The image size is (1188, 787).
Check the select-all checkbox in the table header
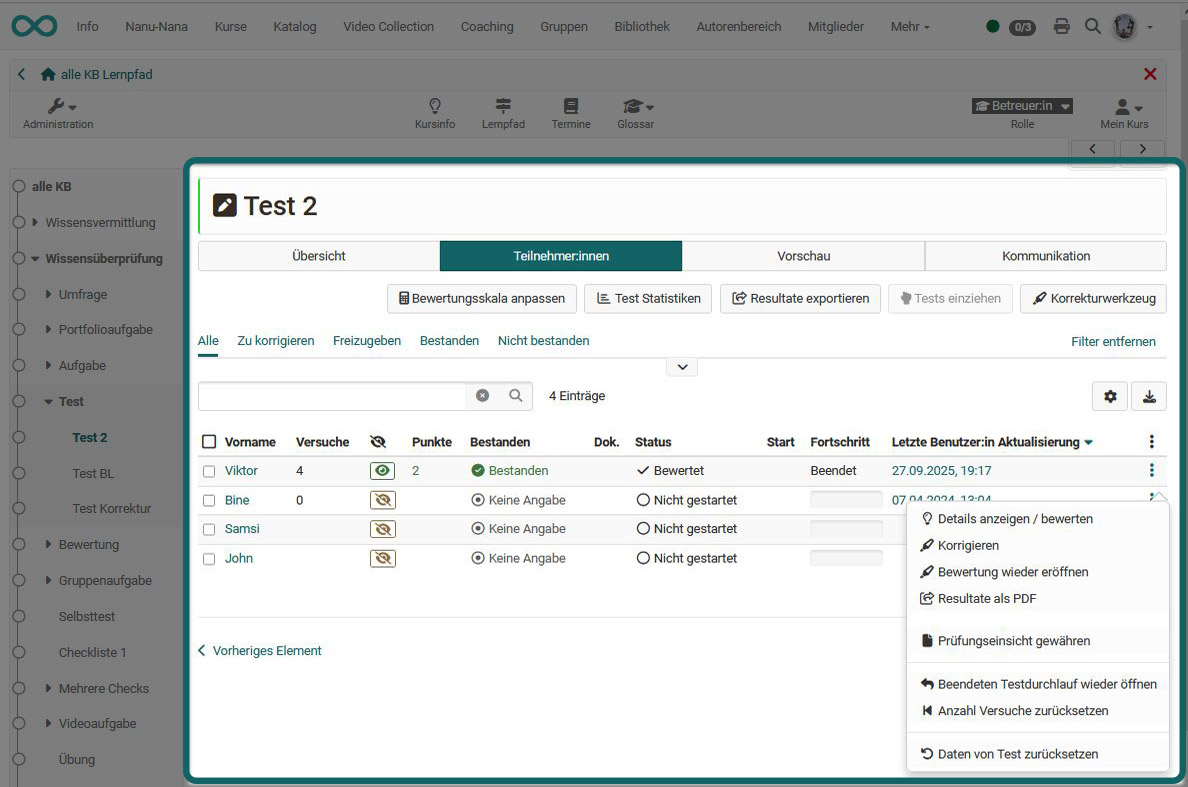(x=210, y=441)
